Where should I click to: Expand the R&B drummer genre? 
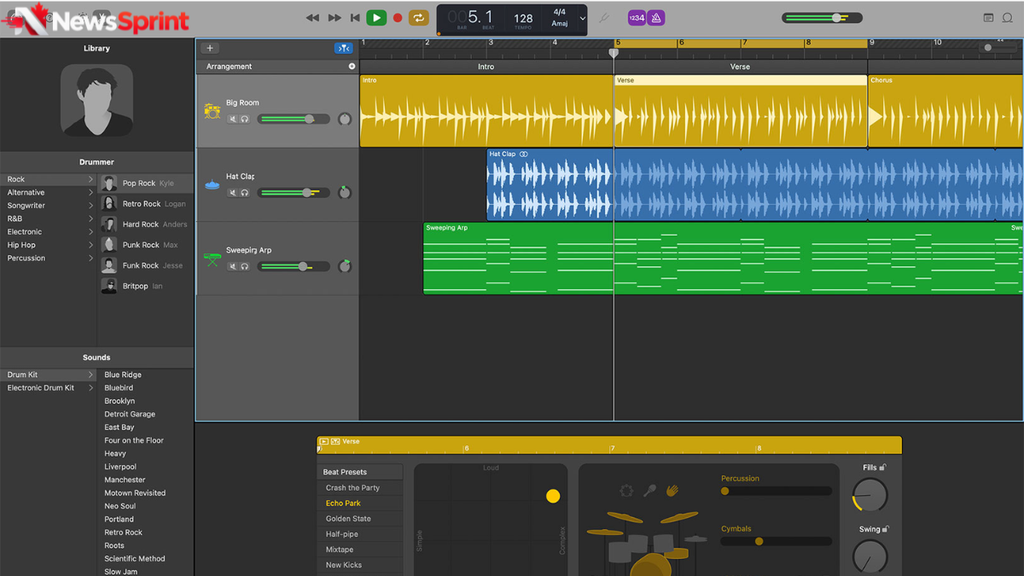tap(90, 219)
